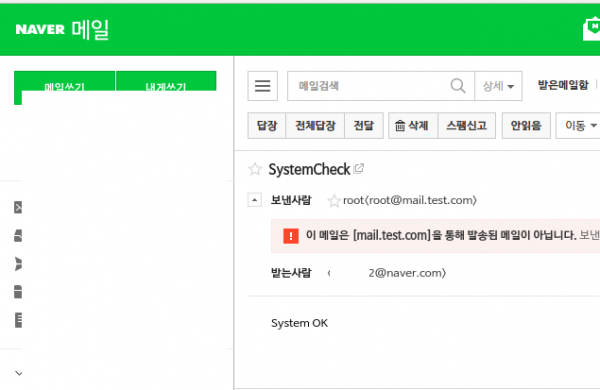The width and height of the screenshot is (600, 390).
Task: Click the 전달 forward button
Action: click(364, 125)
